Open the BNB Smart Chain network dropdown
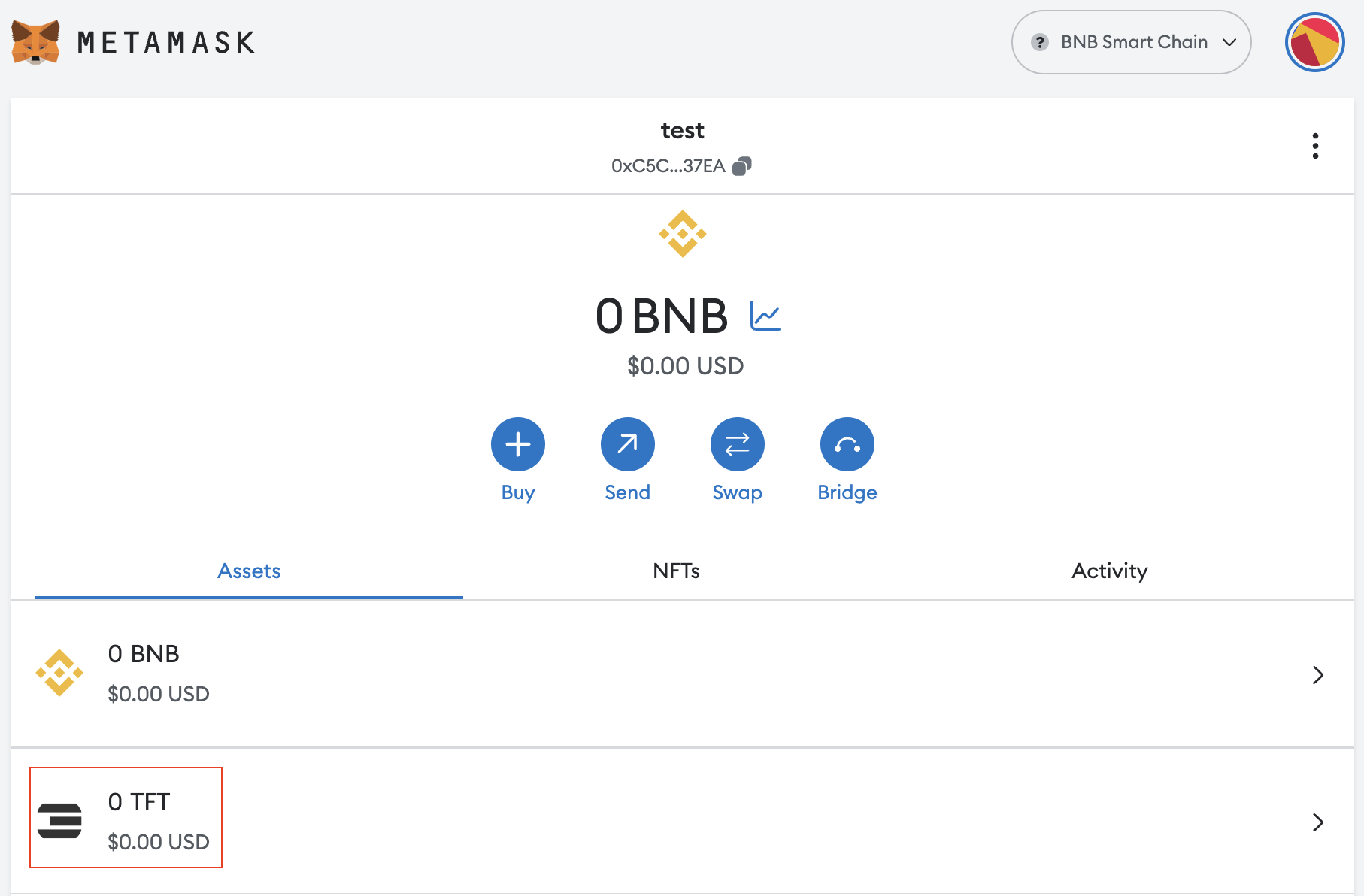This screenshot has height=896, width=1364. [1131, 42]
